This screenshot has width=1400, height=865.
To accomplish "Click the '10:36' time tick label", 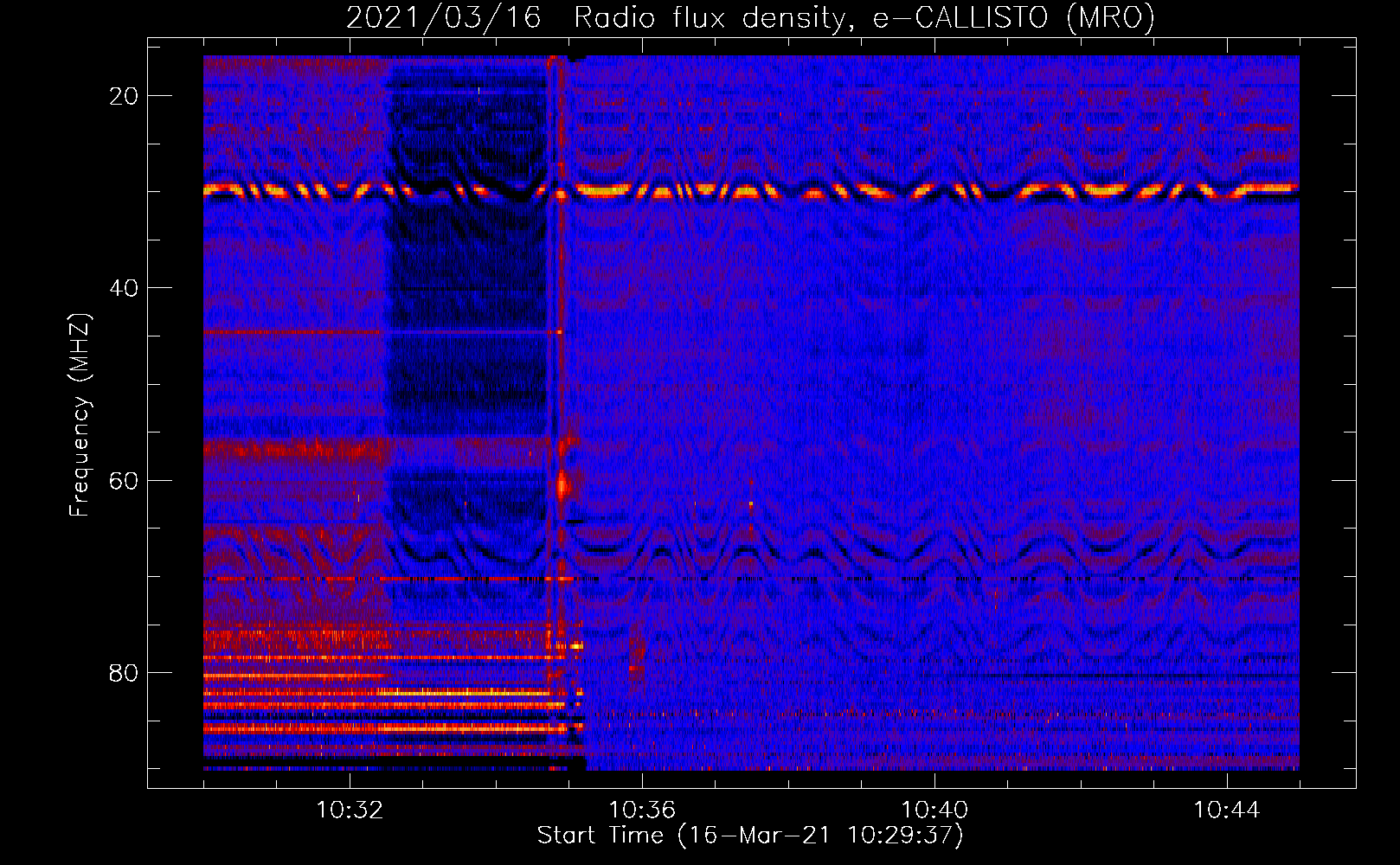I will (642, 811).
